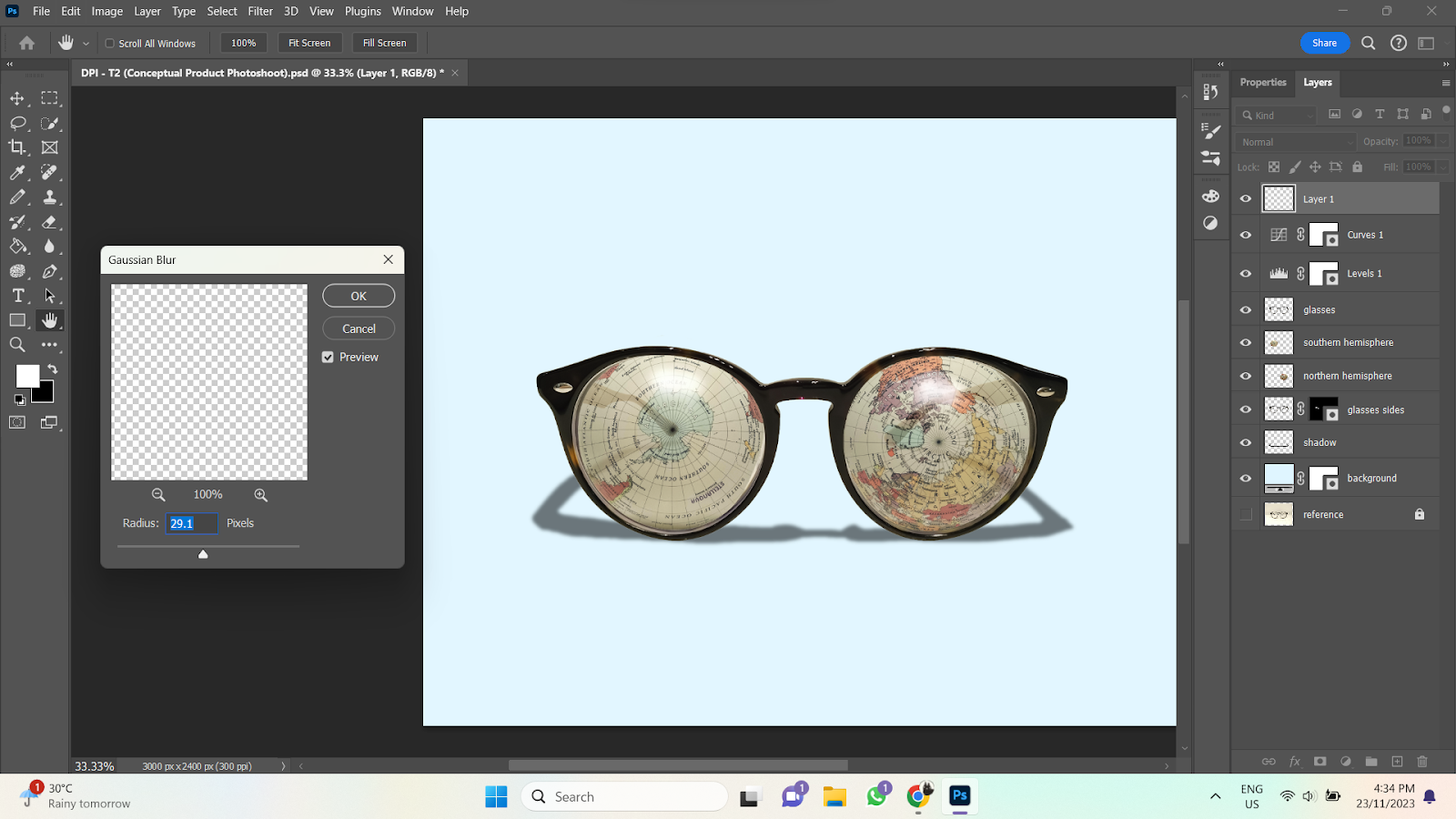Image resolution: width=1456 pixels, height=819 pixels.
Task: Select the Clone Stamp tool
Action: pos(50,197)
